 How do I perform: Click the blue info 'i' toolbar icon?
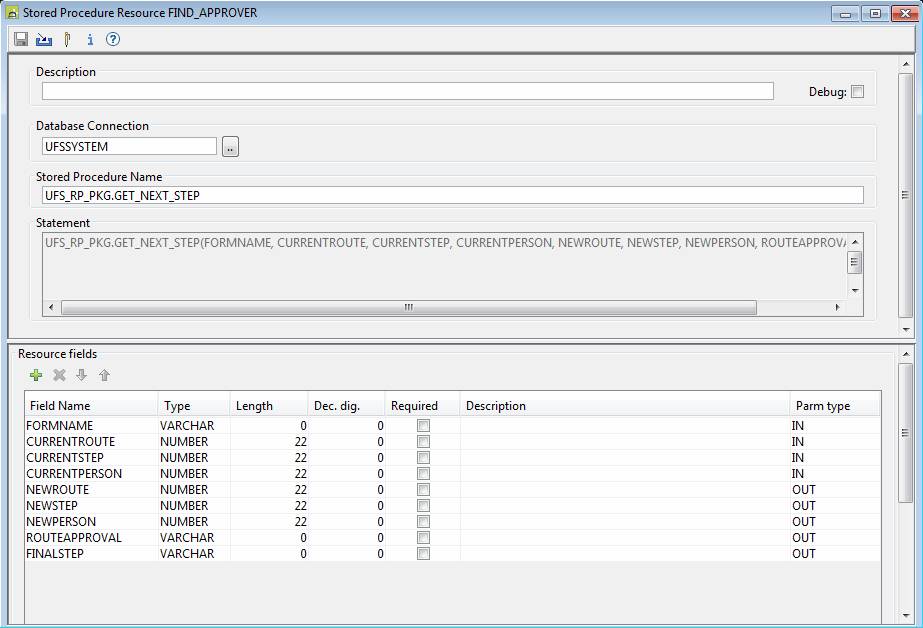click(90, 40)
